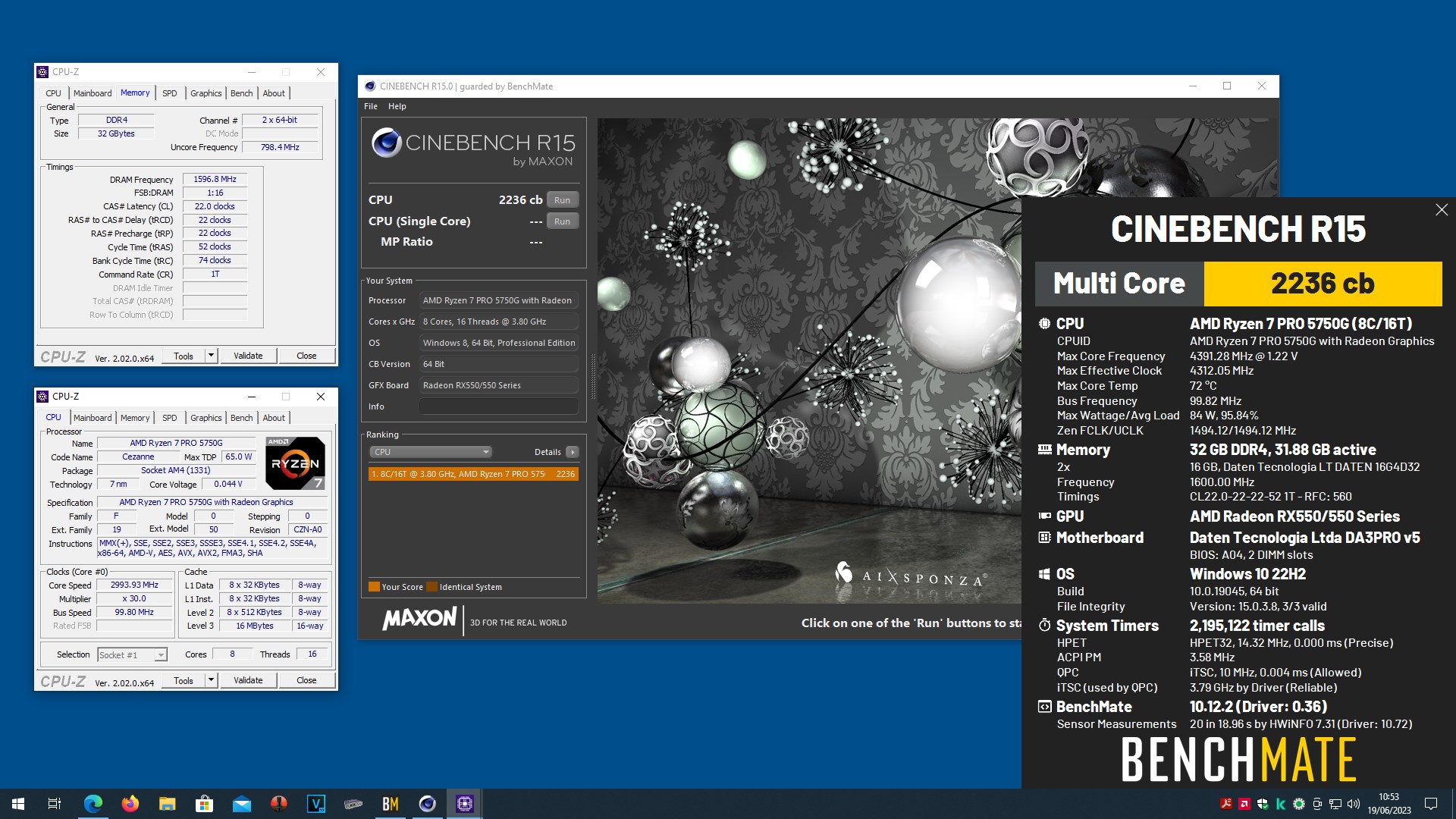Click the taskbar clock showing 10:53

1389,804
